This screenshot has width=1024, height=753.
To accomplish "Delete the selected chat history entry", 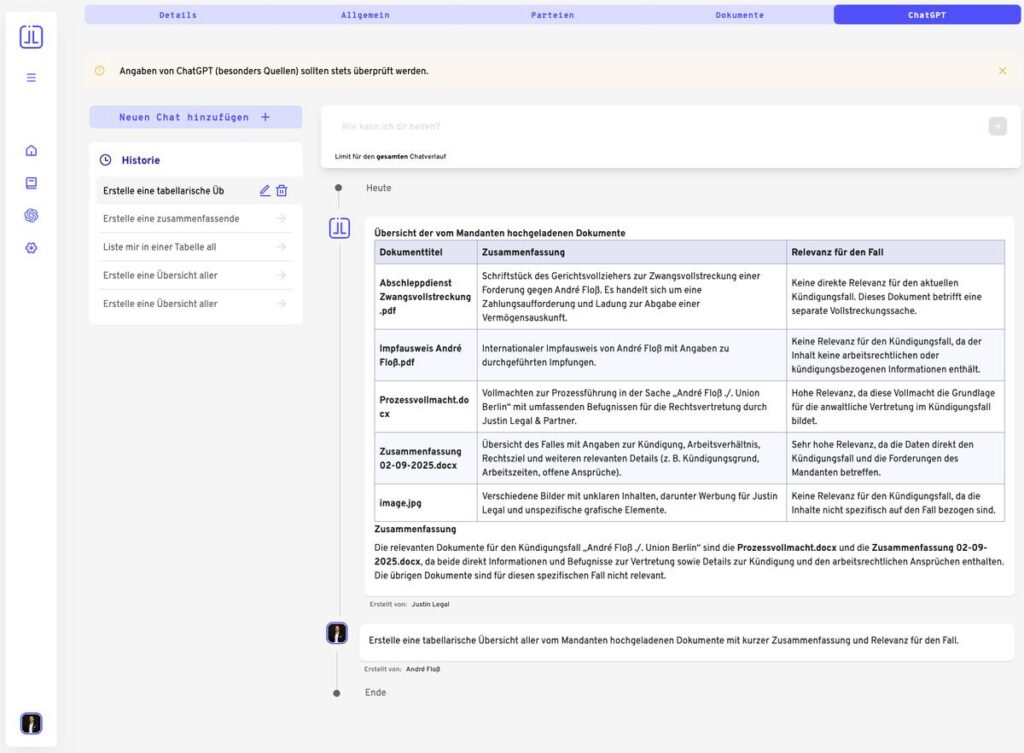I will (x=282, y=190).
